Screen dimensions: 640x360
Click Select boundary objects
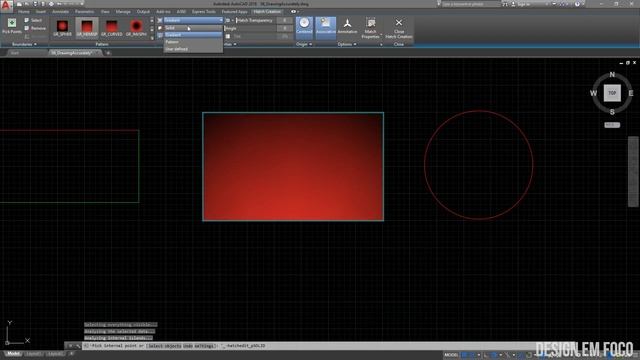(x=33, y=20)
